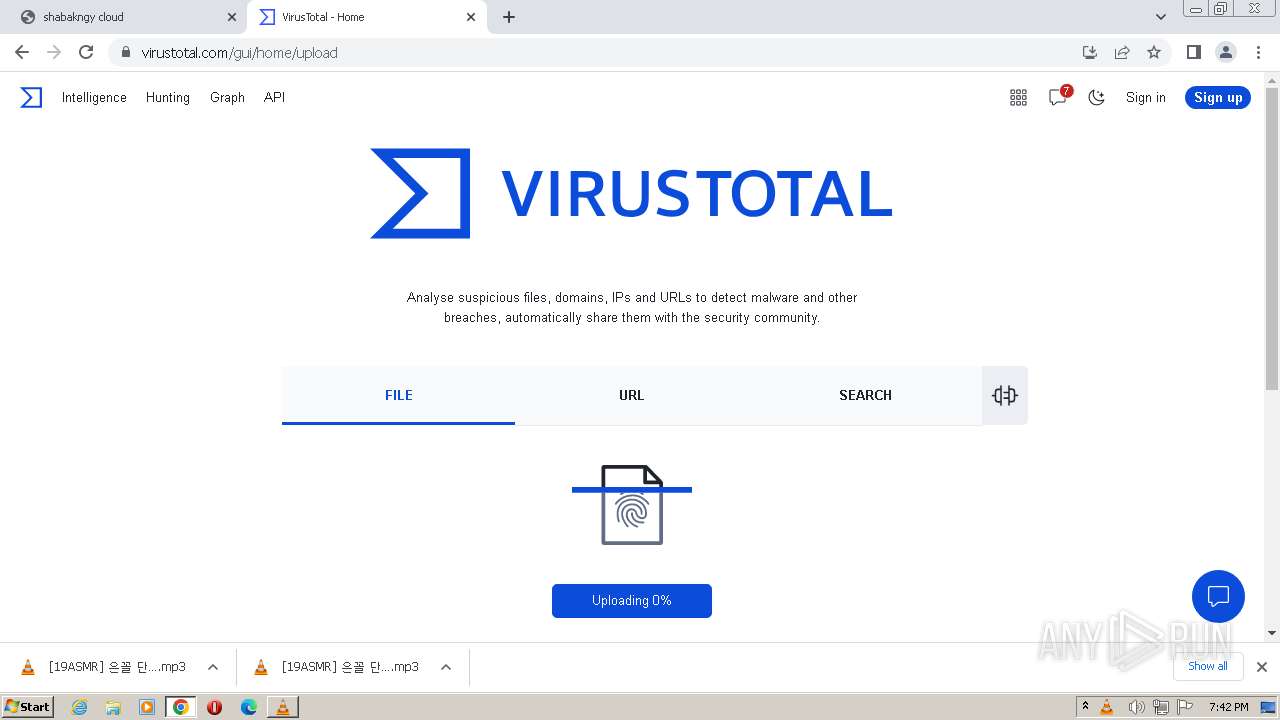Open File Explorer from taskbar
The height and width of the screenshot is (720, 1280).
point(113,707)
